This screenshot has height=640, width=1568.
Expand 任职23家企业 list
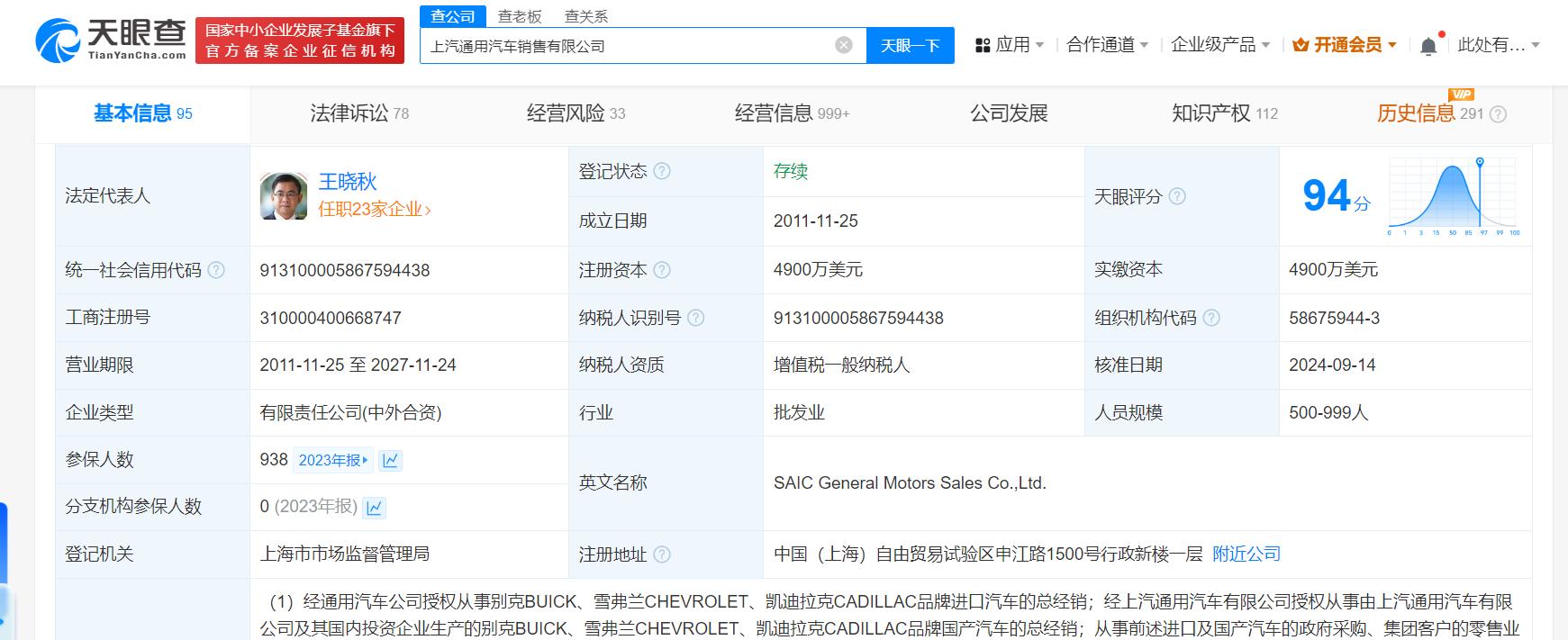(x=375, y=209)
